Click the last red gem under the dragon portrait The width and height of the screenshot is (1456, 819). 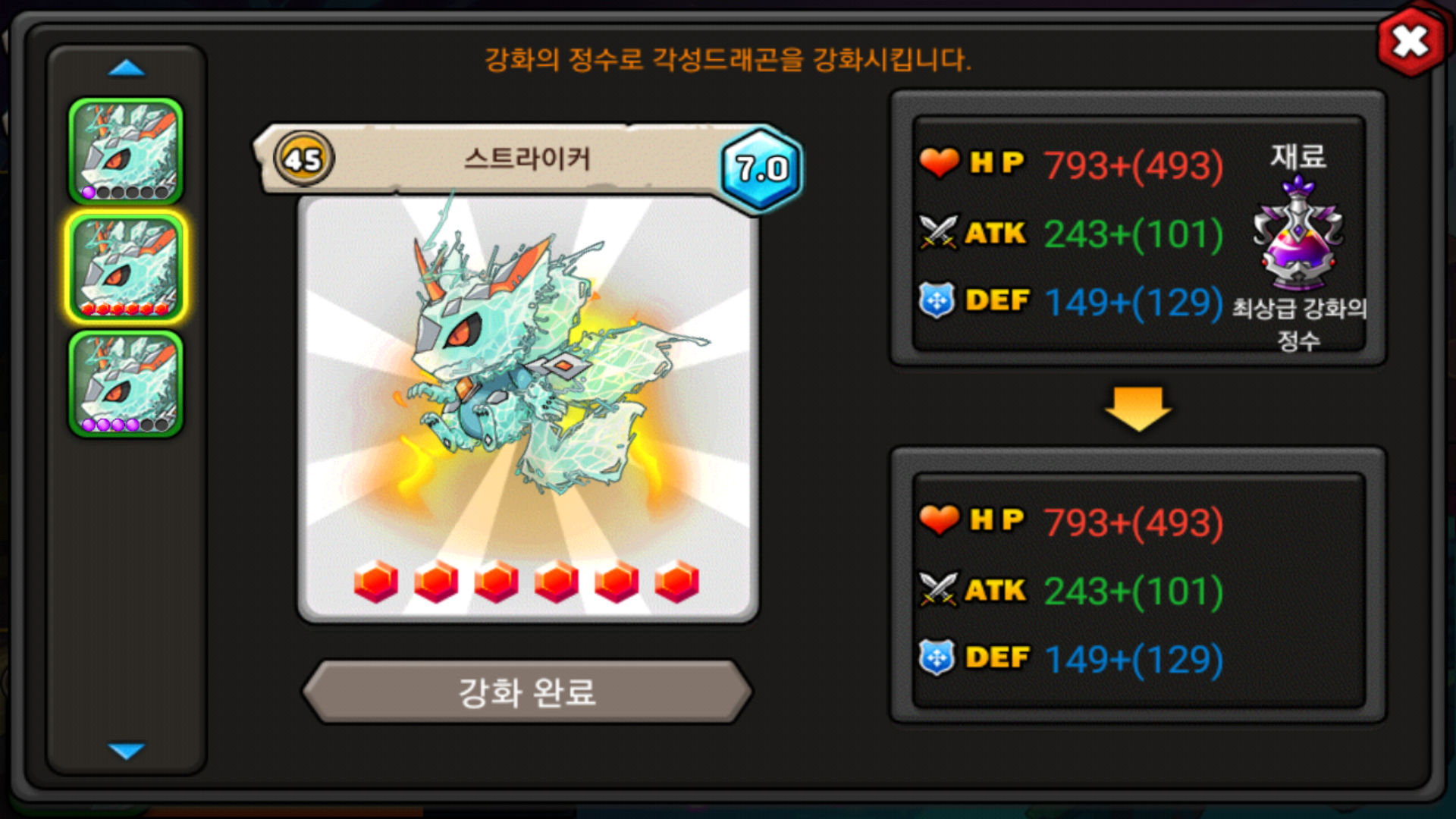tap(676, 582)
